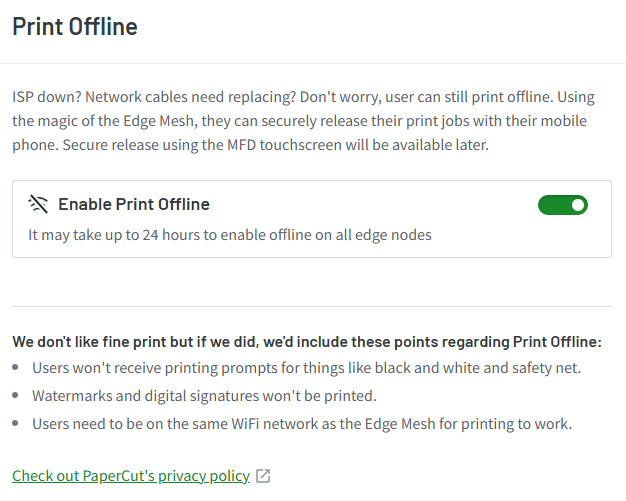Click the "Print Offline" page heading
The height and width of the screenshot is (501, 626).
pyautogui.click(x=75, y=27)
